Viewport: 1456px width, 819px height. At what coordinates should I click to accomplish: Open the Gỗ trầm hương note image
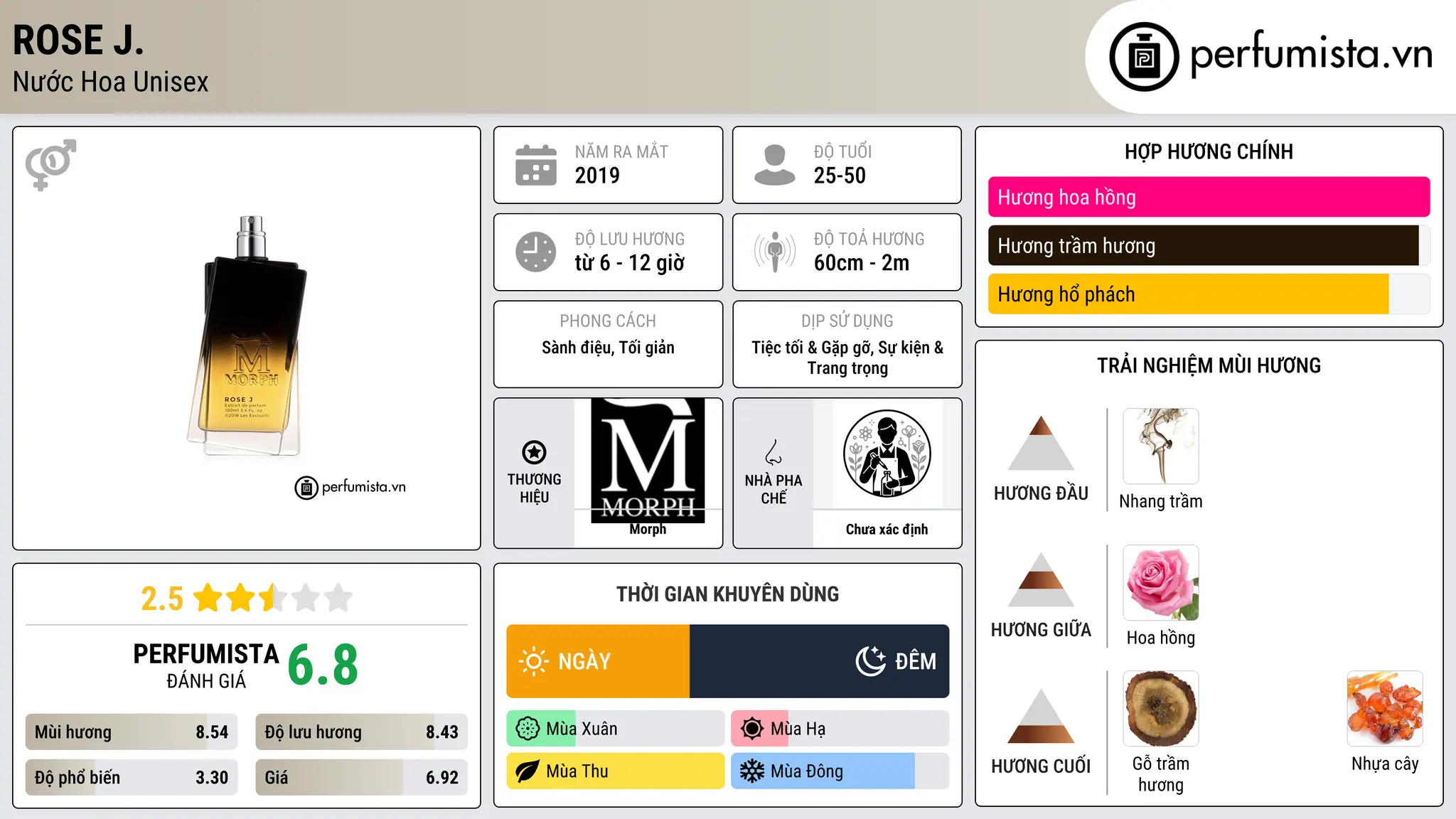click(1161, 709)
